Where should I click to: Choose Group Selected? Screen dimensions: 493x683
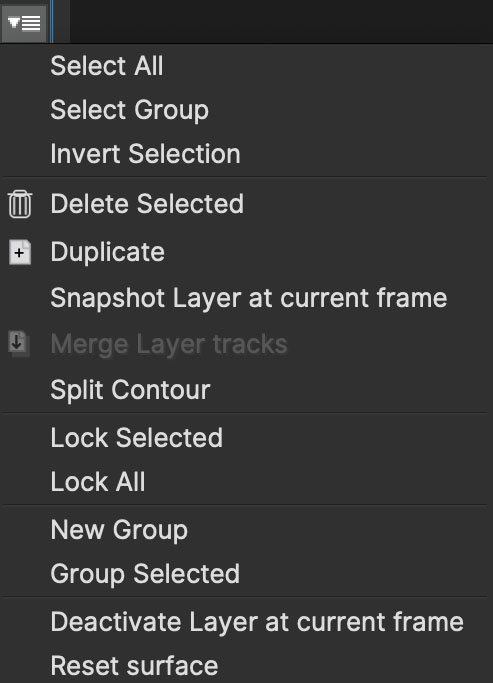pos(145,574)
